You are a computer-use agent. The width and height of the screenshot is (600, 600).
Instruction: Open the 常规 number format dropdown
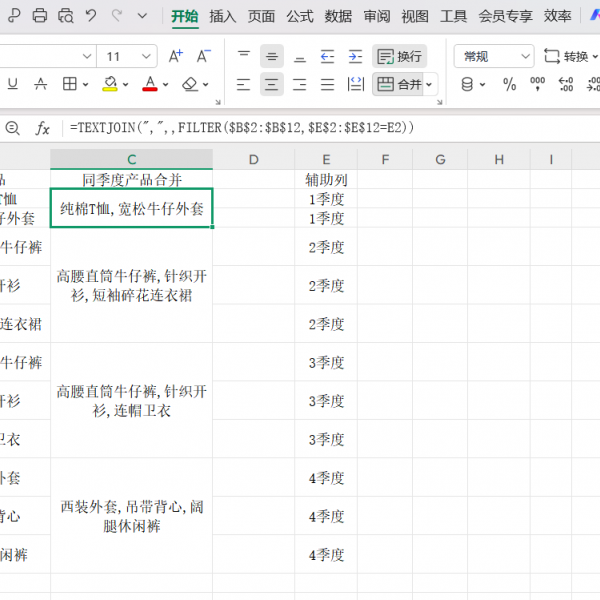[x=494, y=57]
